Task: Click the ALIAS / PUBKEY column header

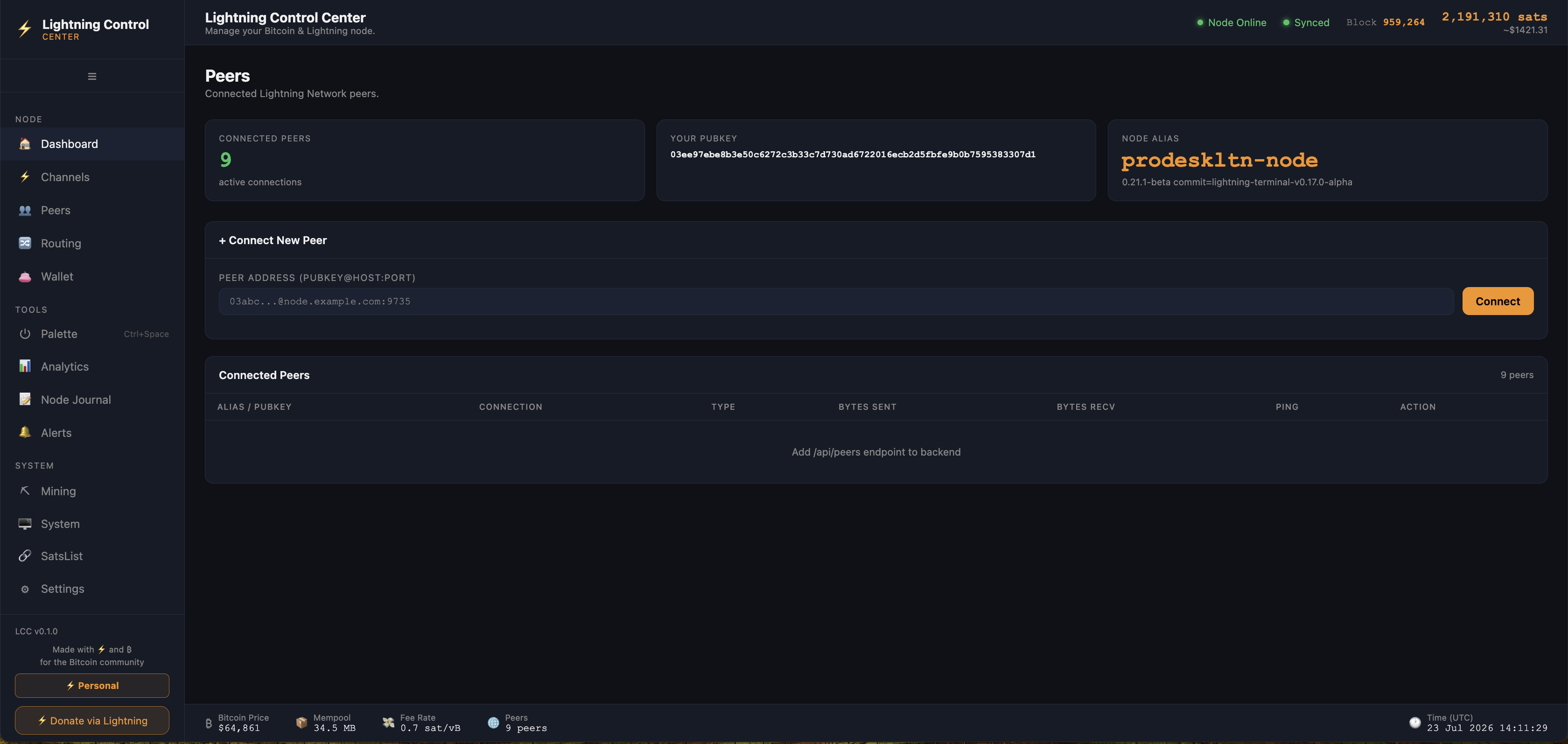Action: coord(254,407)
